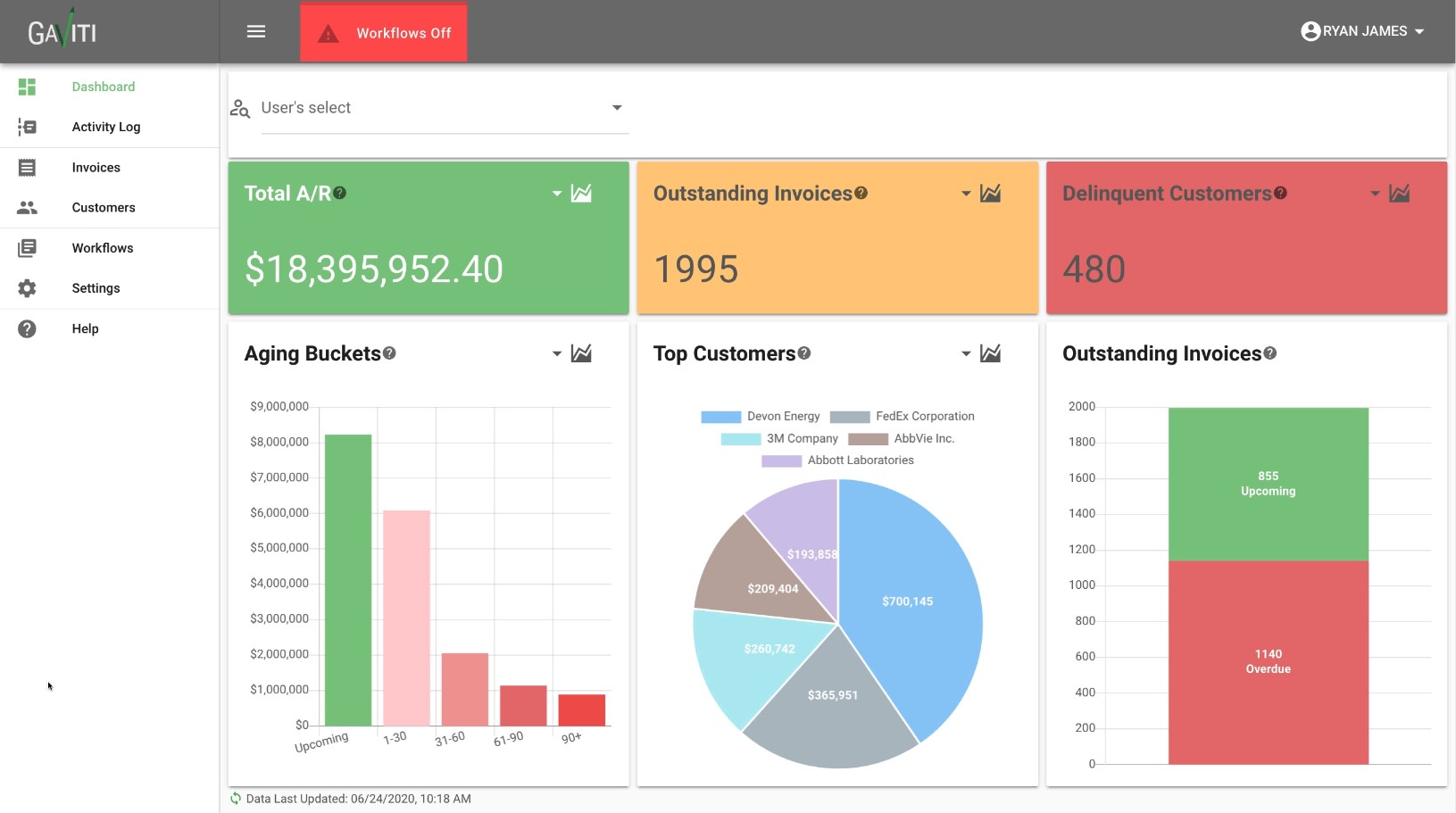The height and width of the screenshot is (813, 1456).
Task: Open Invoices in the sidebar
Action: coord(96,168)
